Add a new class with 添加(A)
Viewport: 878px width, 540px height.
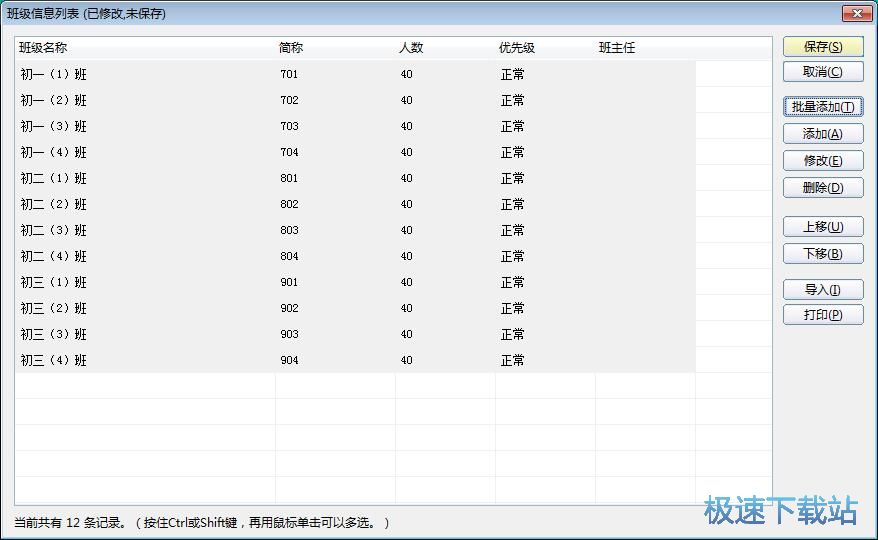[823, 134]
